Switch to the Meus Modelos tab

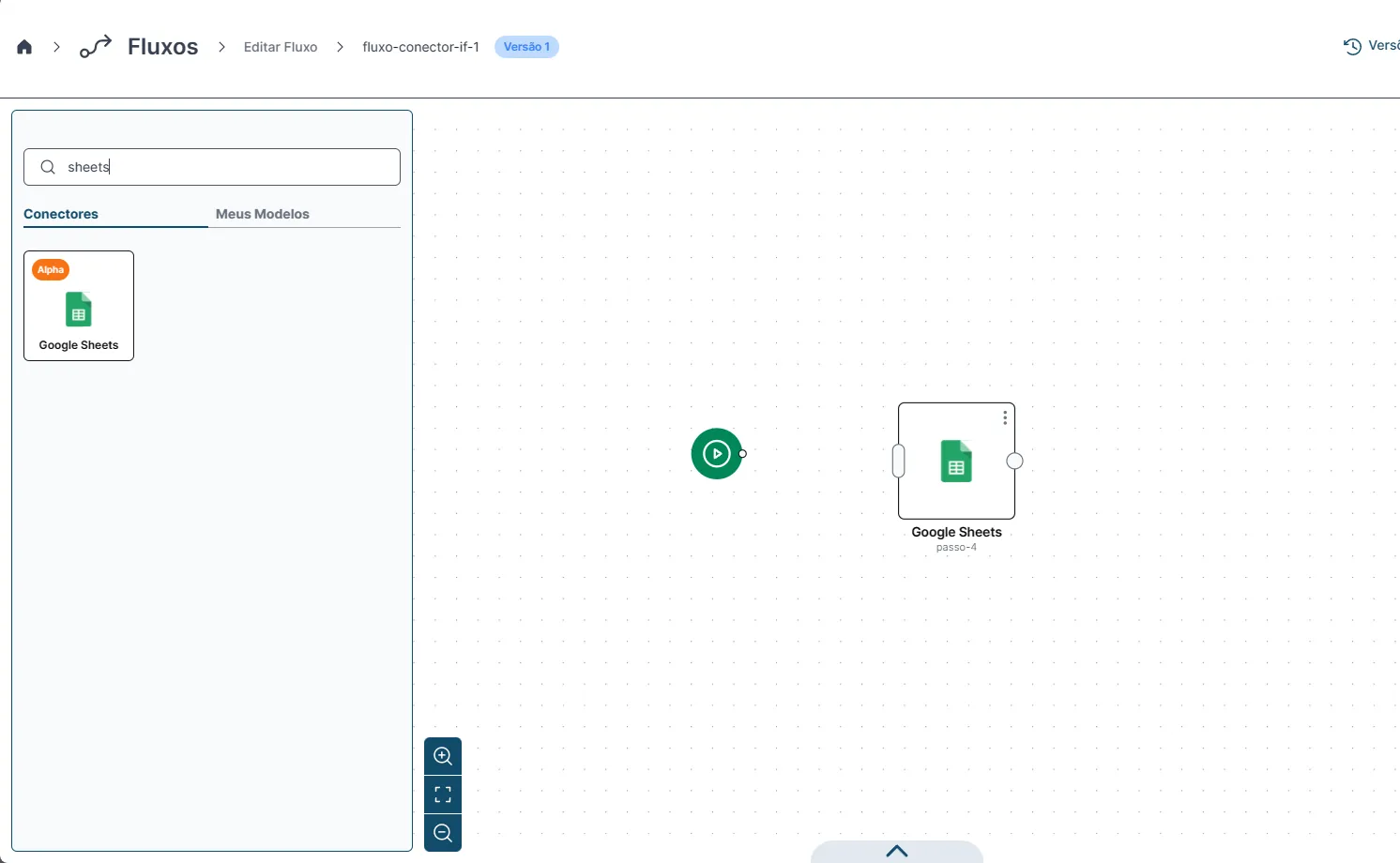[x=263, y=214]
